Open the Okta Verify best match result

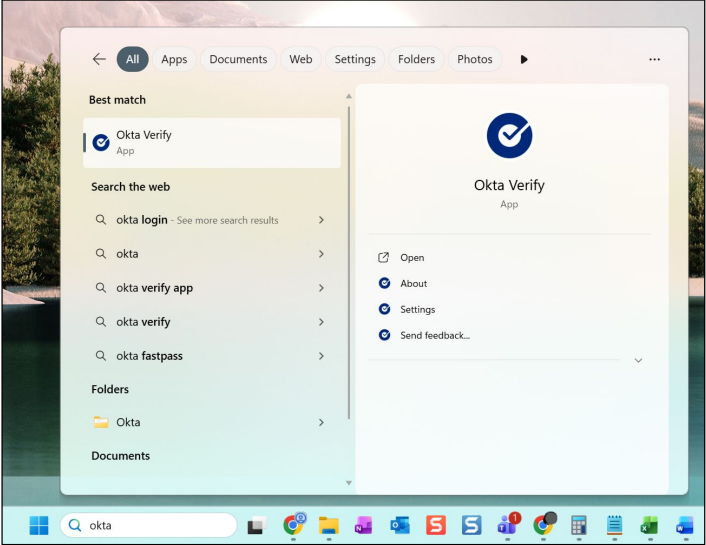click(211, 143)
